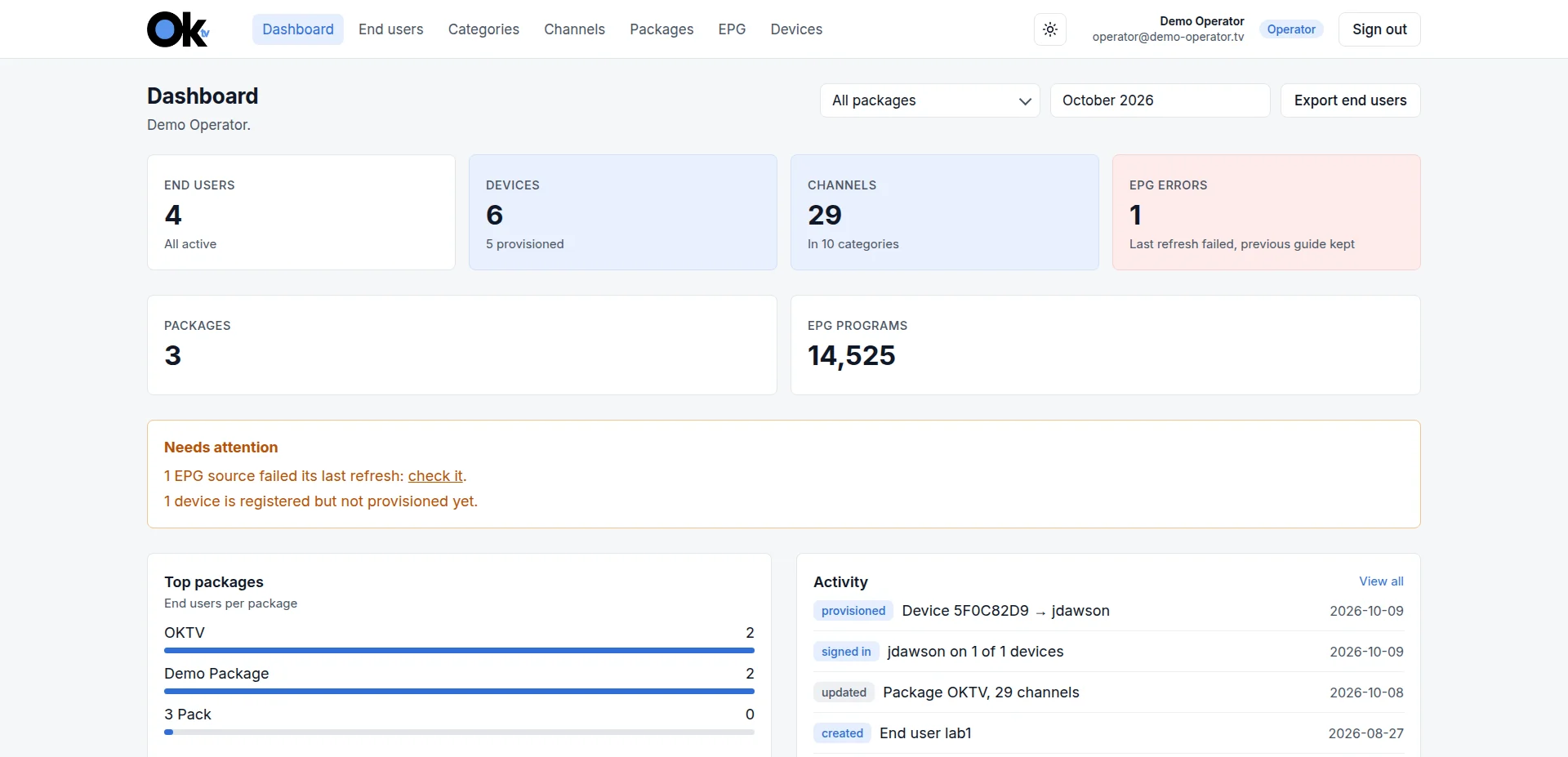Screen dimensions: 1568x757
Task: Click the 'Top packages' heading
Action: click(x=214, y=582)
